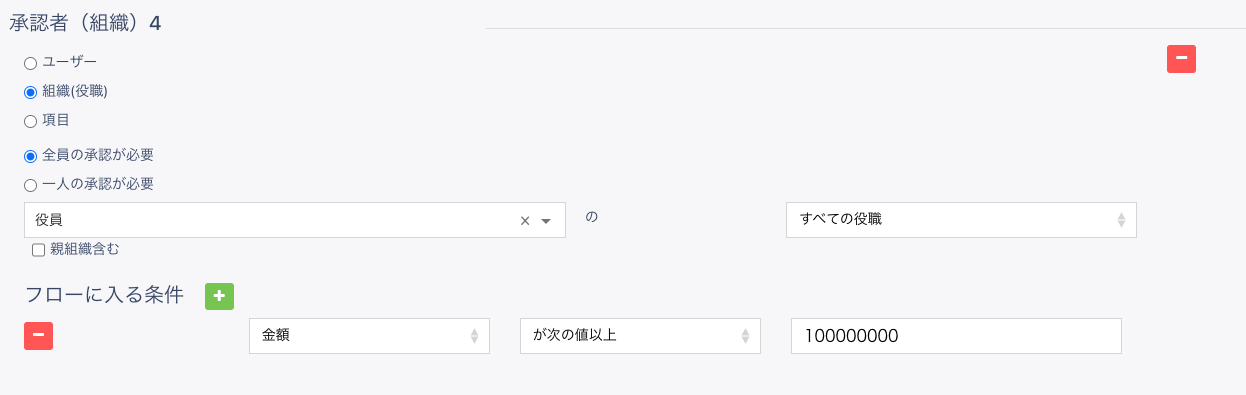Switch to the 一人の承認が必要 radio button
The image size is (1246, 395).
click(30, 185)
